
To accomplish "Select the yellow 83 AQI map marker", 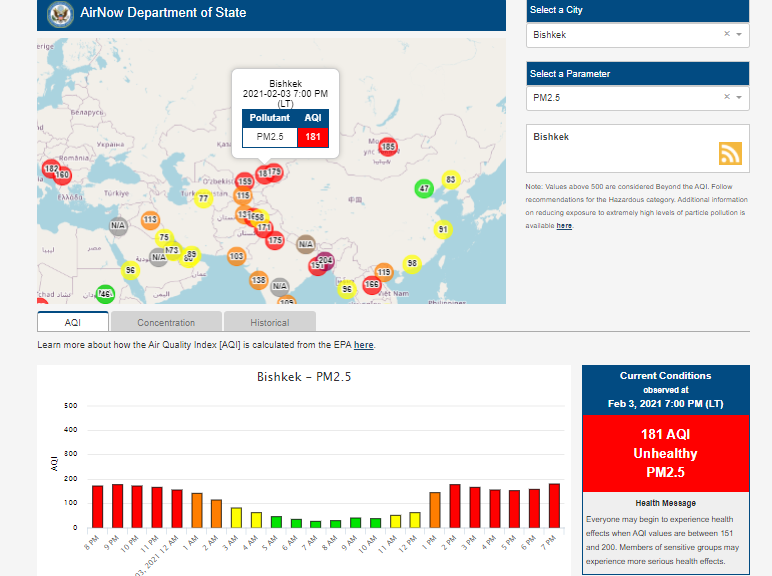I will (x=450, y=180).
